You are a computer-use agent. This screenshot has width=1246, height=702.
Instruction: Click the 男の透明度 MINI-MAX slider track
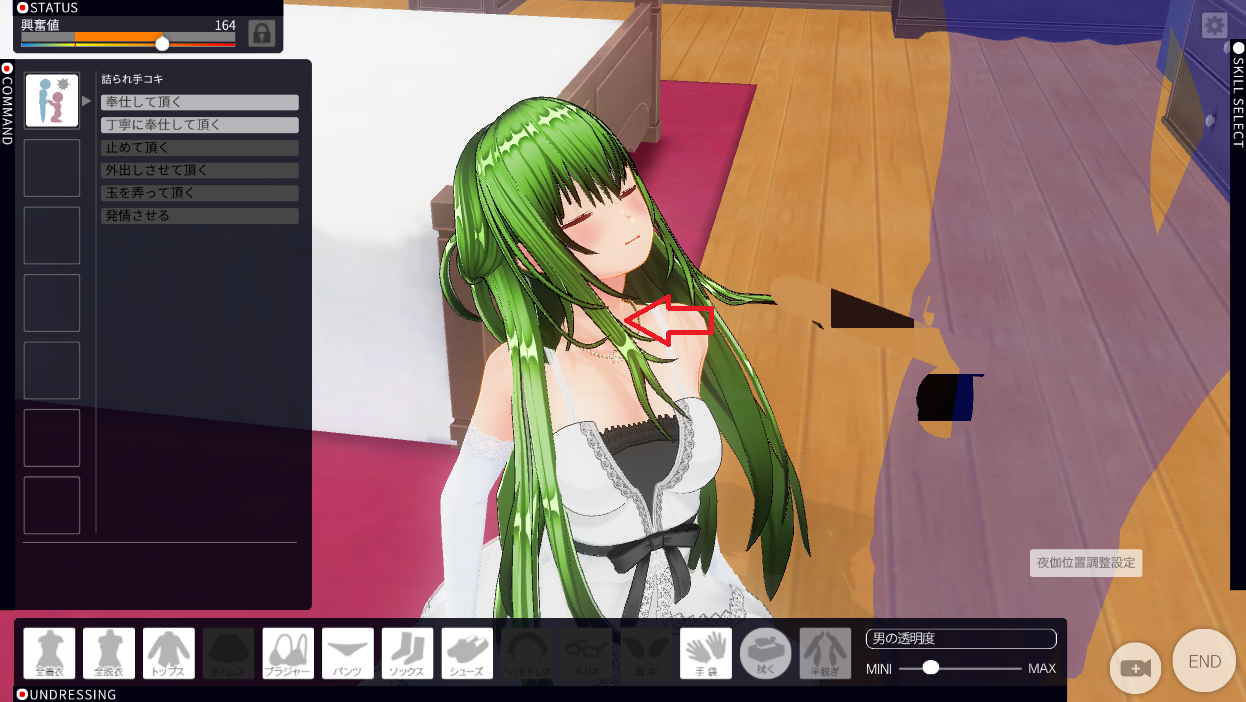960,668
